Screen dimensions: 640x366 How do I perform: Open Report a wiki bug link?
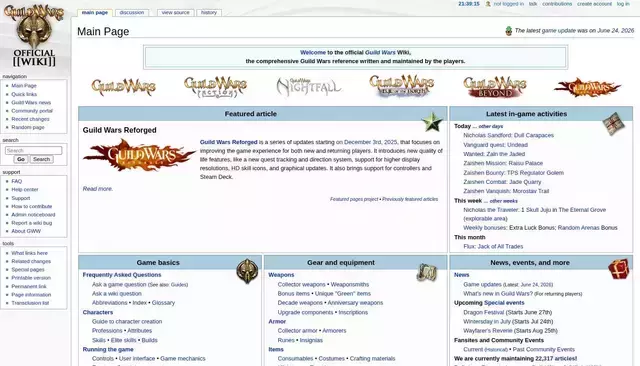click(32, 223)
